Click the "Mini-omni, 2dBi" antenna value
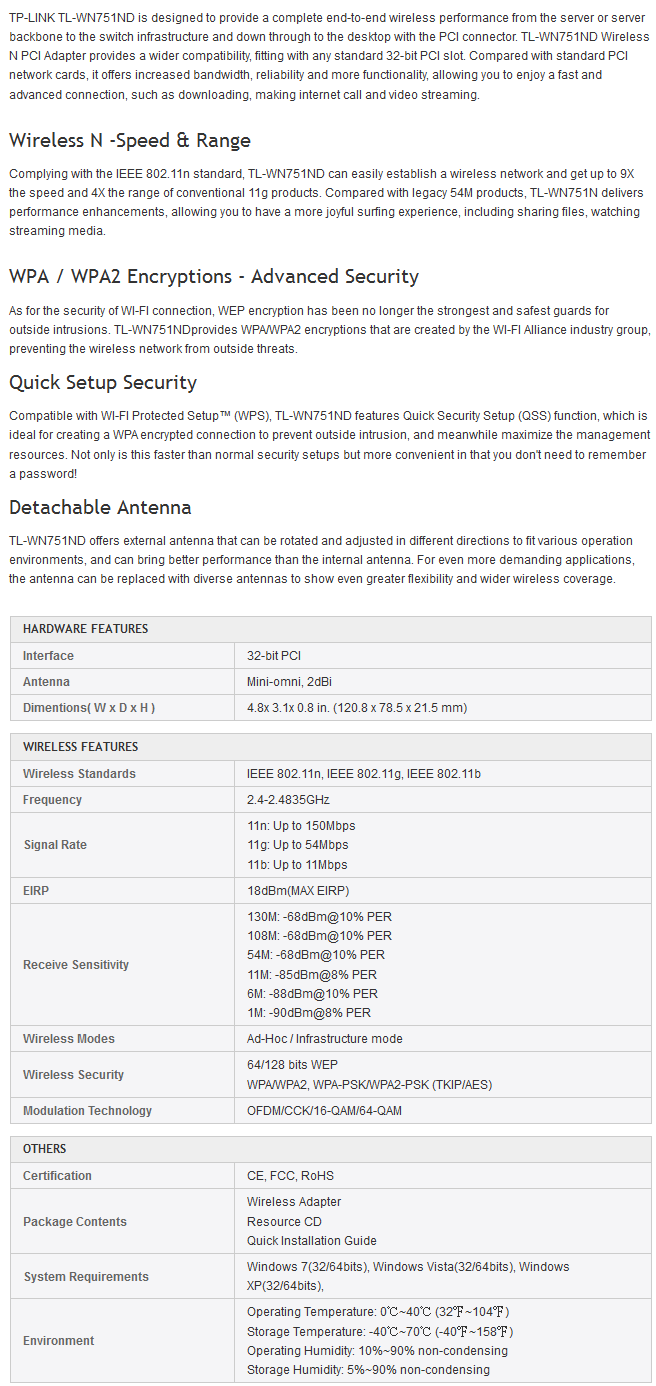The height and width of the screenshot is (1386, 656). point(289,682)
